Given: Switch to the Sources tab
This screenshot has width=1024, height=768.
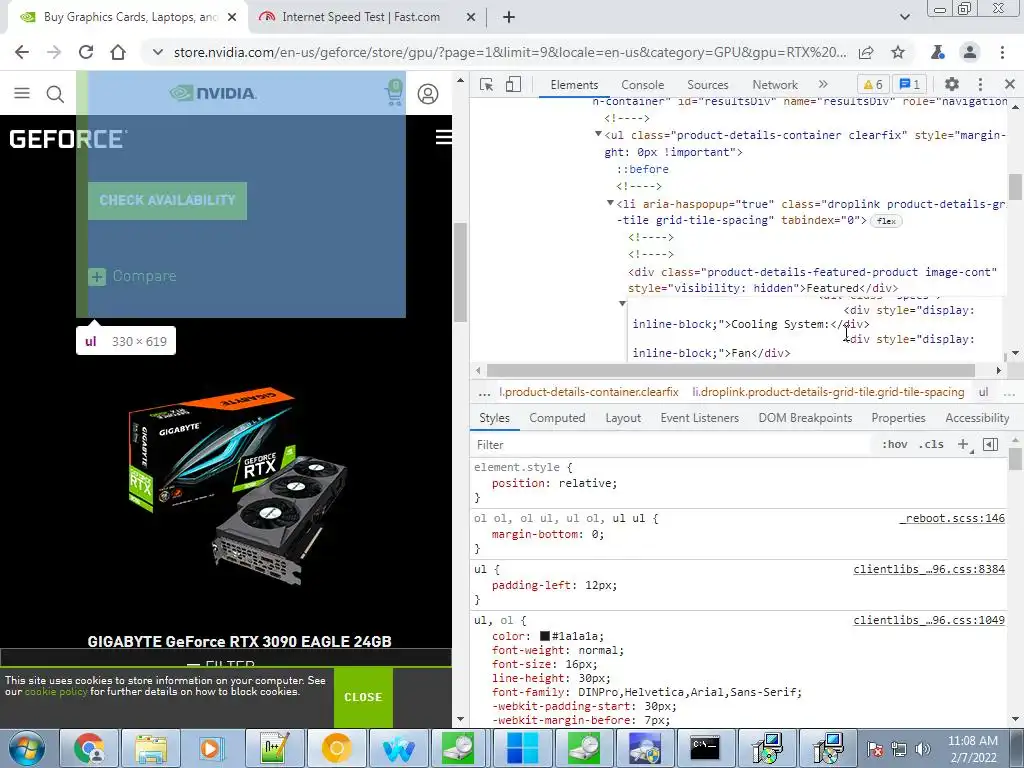Looking at the screenshot, I should point(707,85).
